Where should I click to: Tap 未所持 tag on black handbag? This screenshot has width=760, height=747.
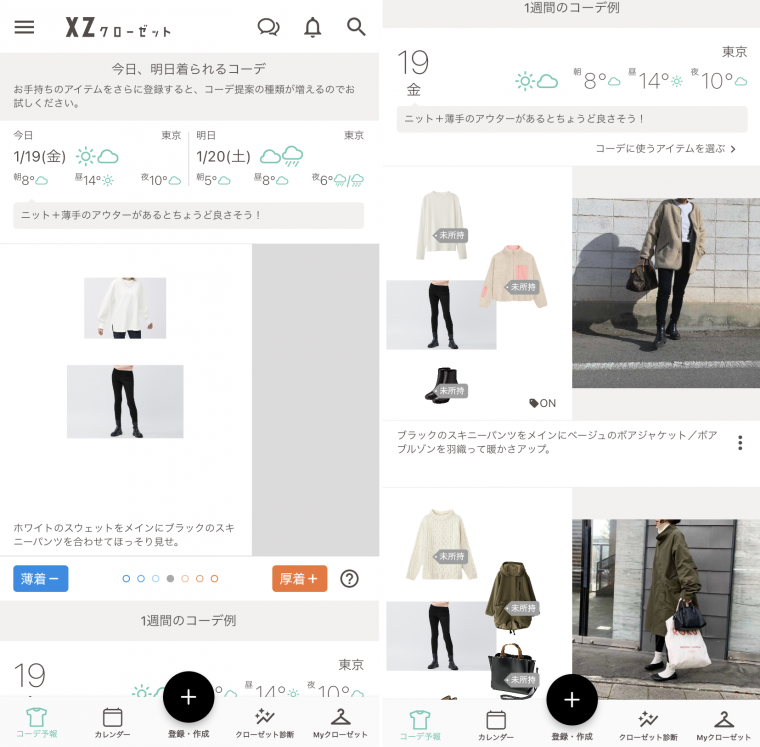pyautogui.click(x=522, y=680)
